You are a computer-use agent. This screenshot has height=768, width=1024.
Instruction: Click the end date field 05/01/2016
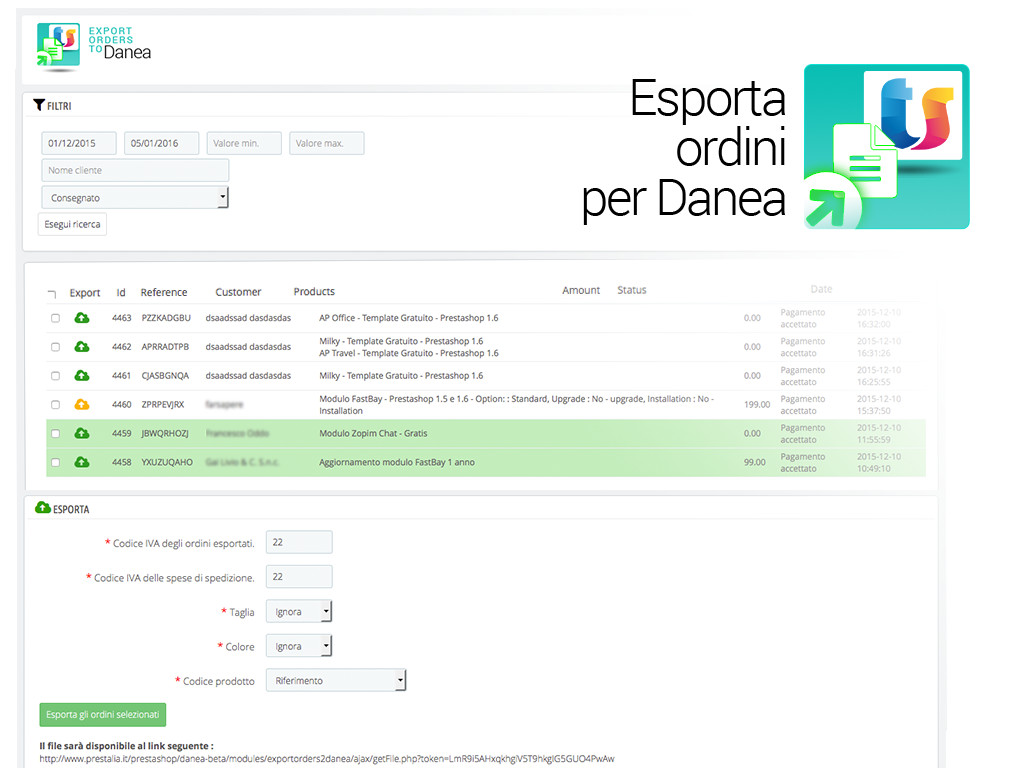tap(161, 143)
